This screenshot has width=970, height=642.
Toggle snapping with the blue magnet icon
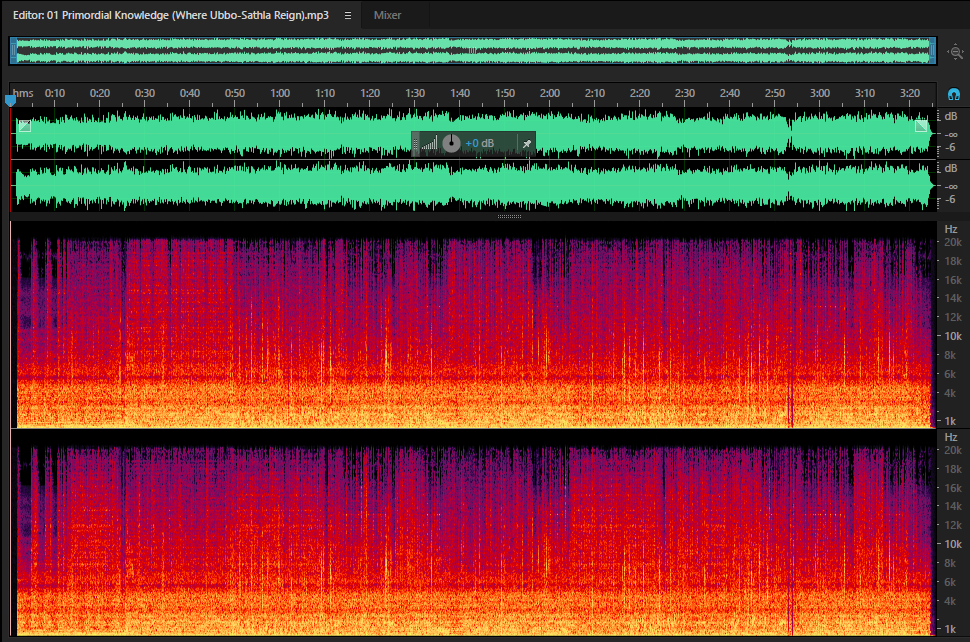pyautogui.click(x=954, y=95)
